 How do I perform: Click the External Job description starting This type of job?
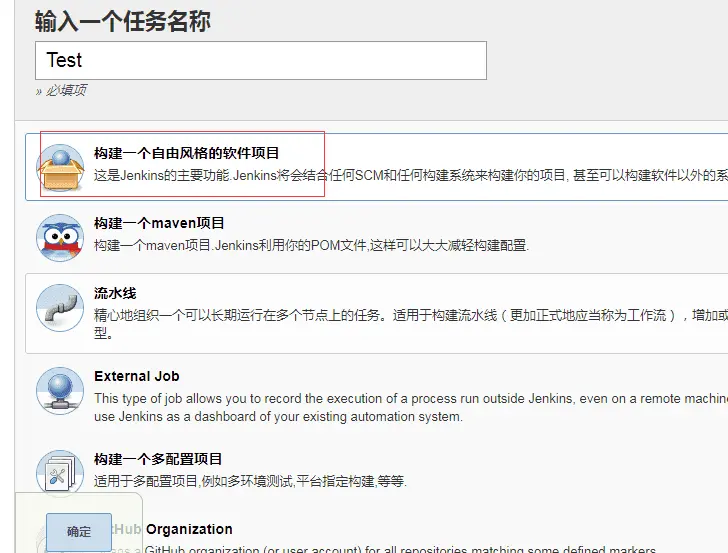click(x=411, y=407)
